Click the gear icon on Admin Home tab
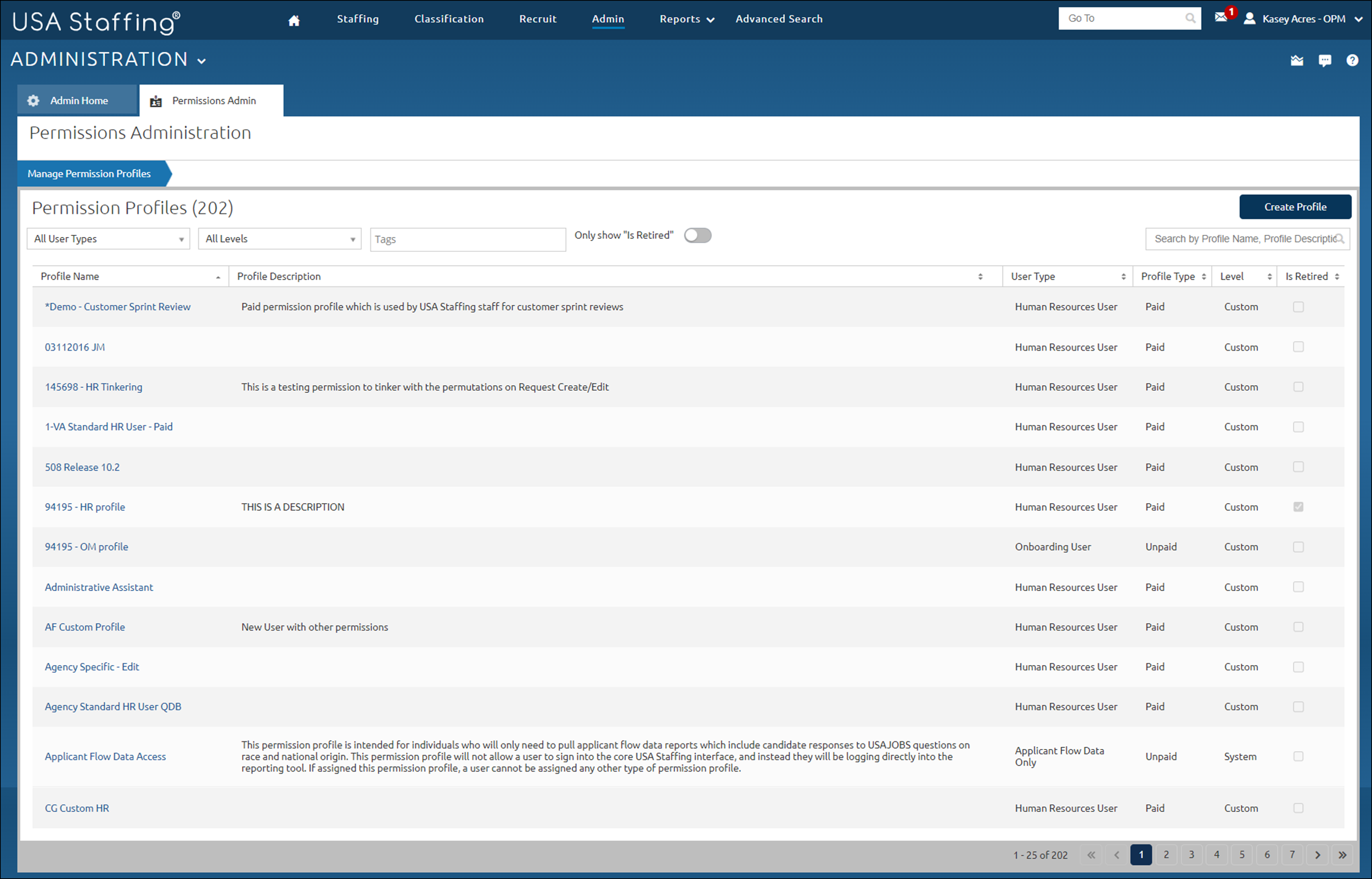The width and height of the screenshot is (1372, 879). (33, 100)
